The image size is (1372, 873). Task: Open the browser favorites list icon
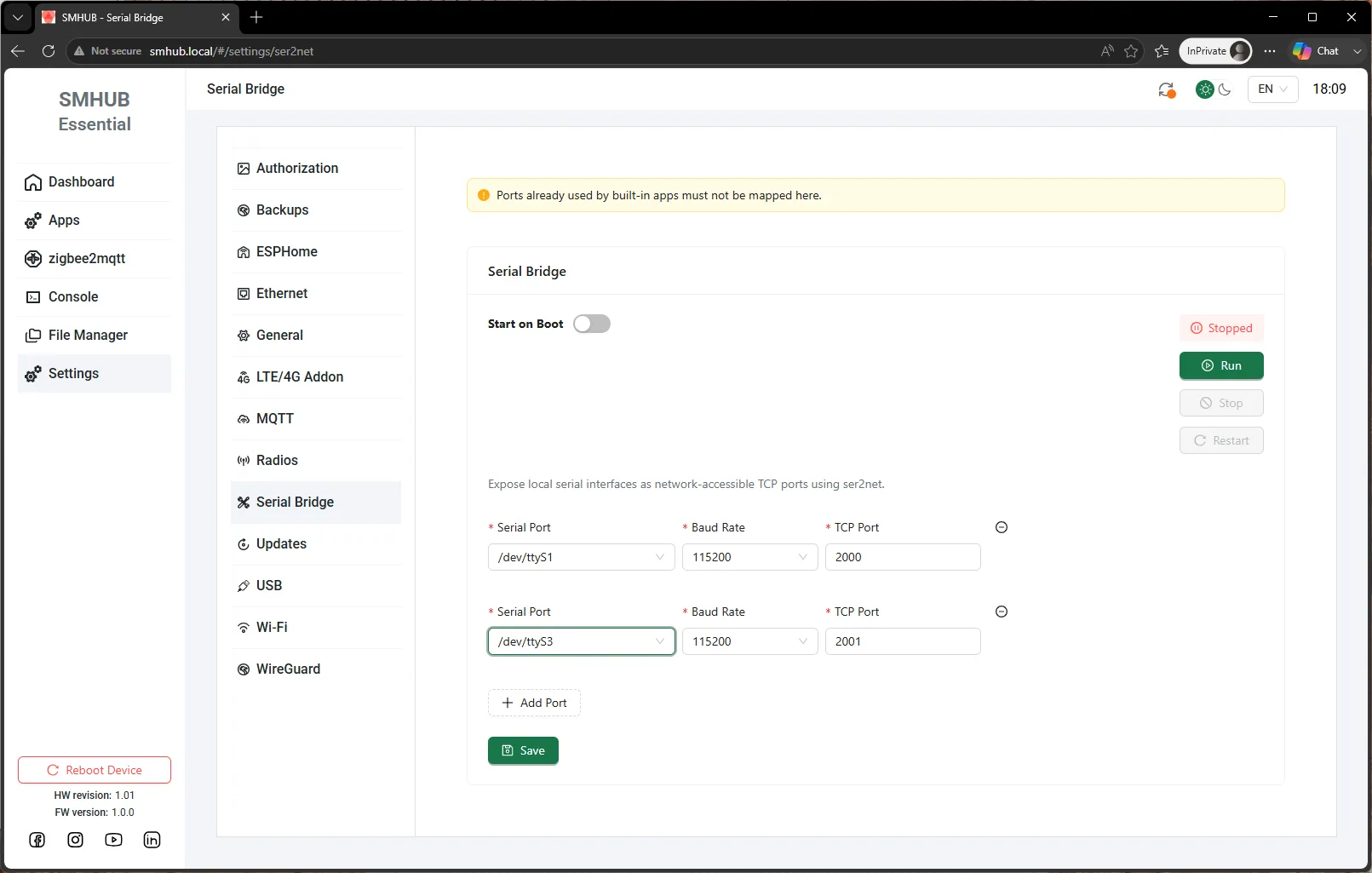click(1162, 51)
